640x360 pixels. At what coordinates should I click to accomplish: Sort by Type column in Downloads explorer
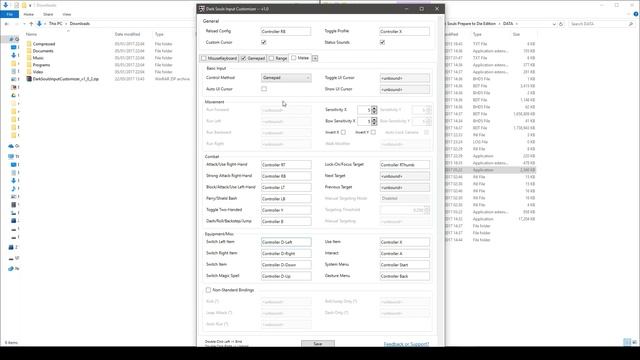click(x=159, y=34)
